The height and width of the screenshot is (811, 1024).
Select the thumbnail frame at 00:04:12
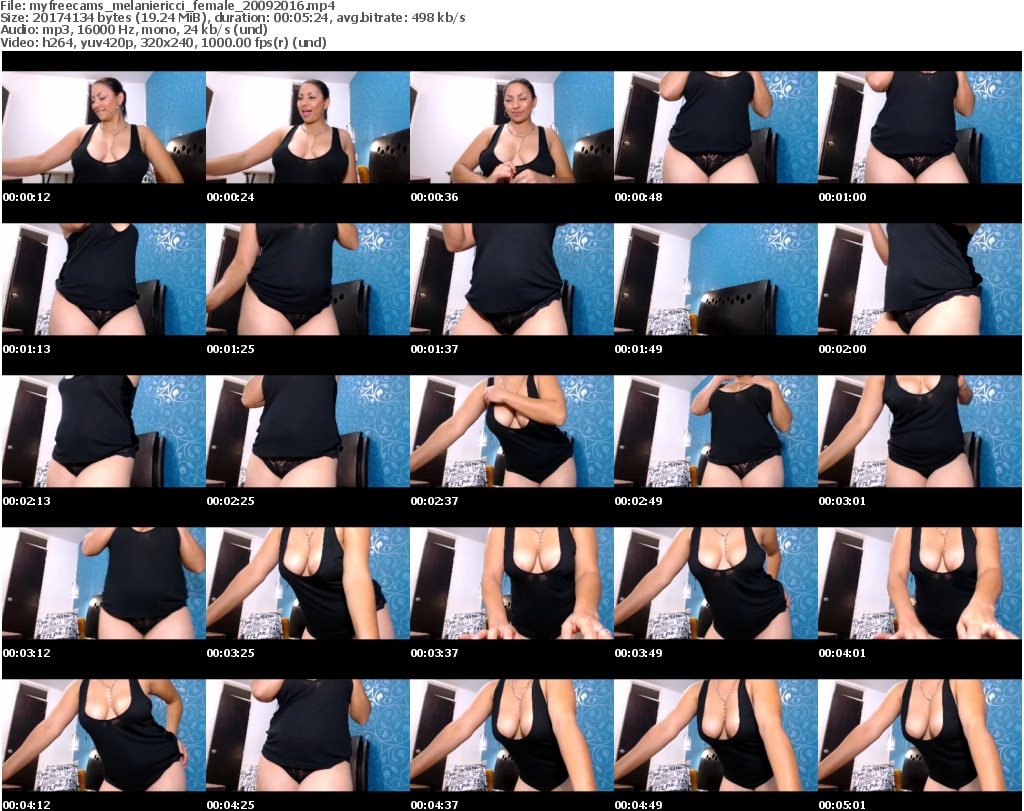[x=104, y=735]
